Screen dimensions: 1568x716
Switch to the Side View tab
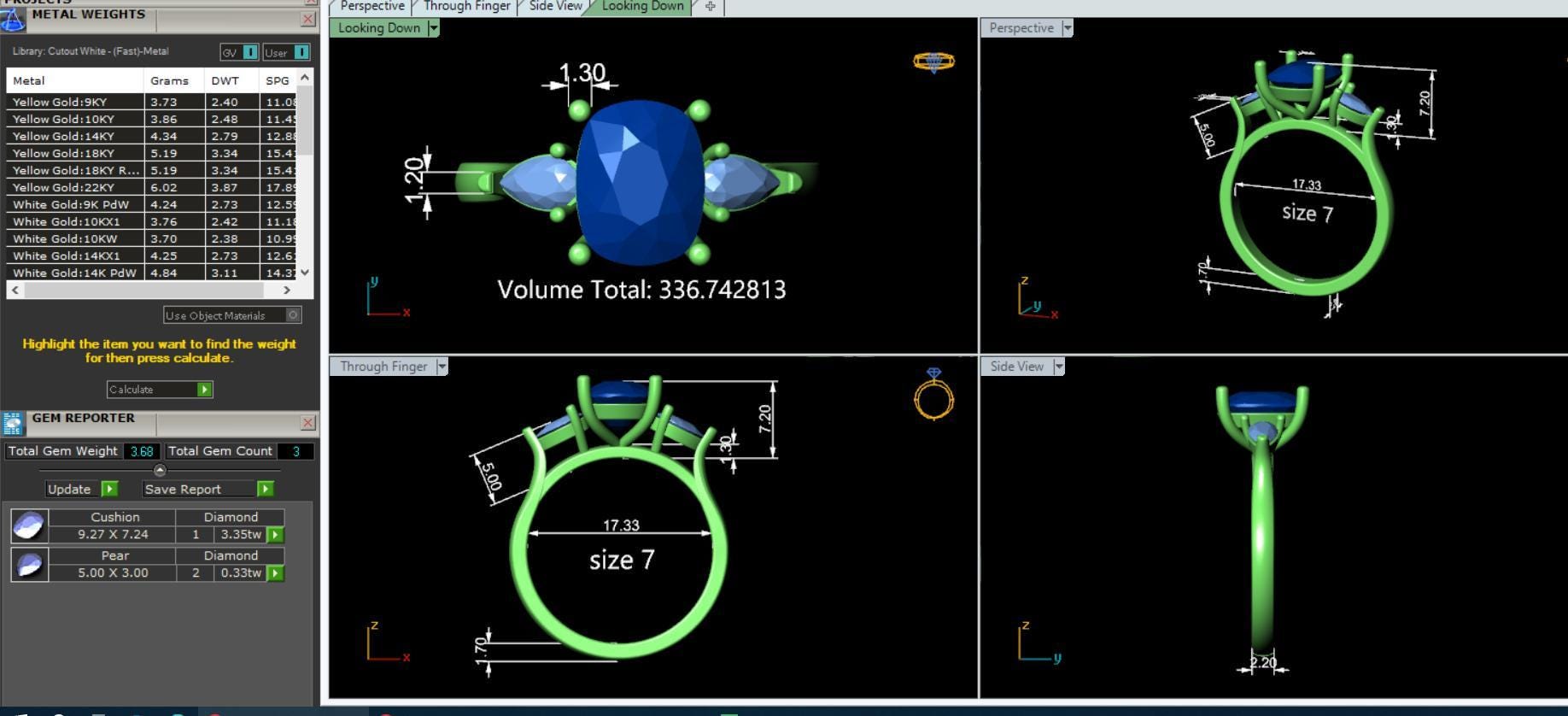click(x=555, y=7)
